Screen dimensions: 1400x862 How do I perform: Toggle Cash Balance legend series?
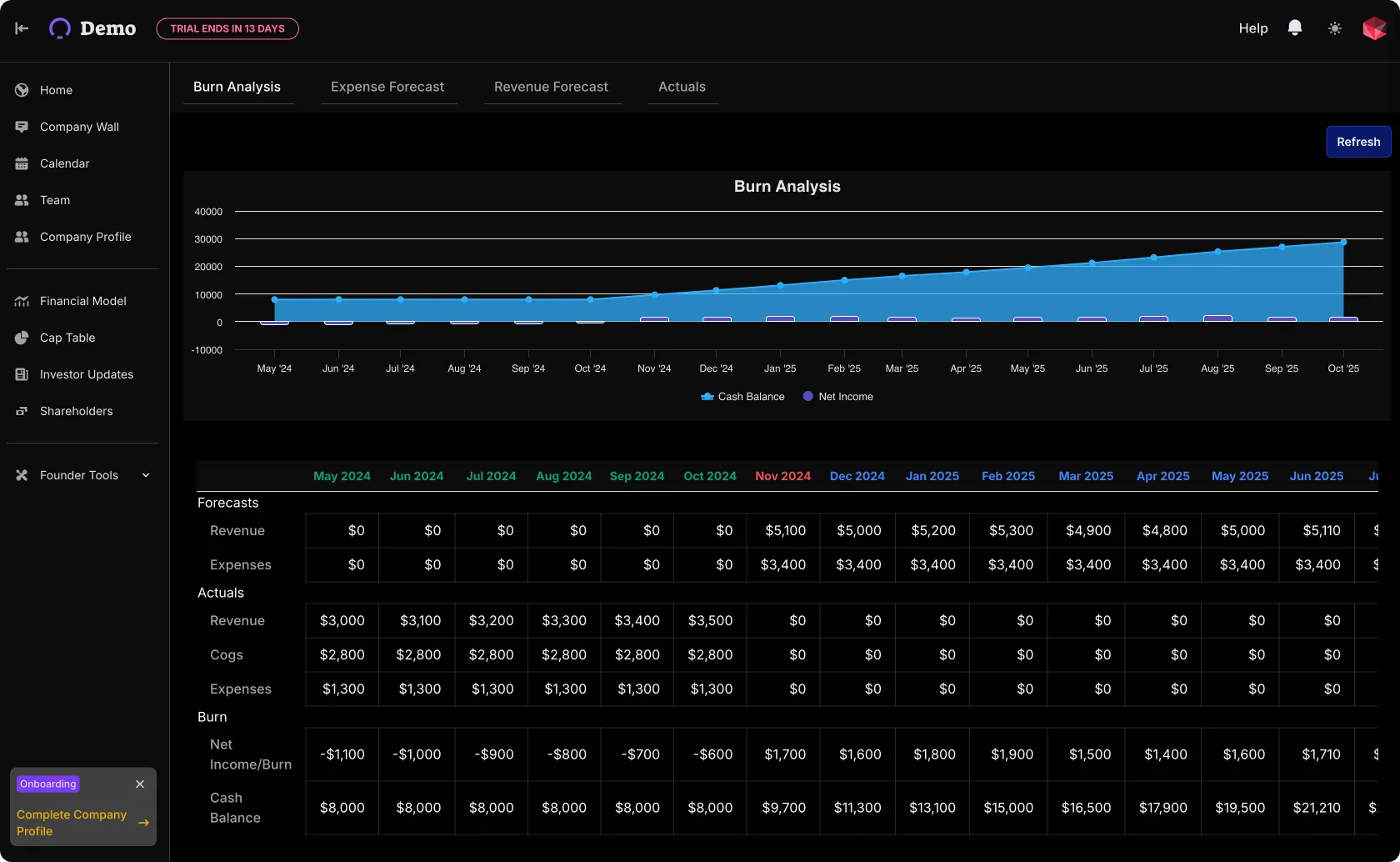tap(742, 397)
